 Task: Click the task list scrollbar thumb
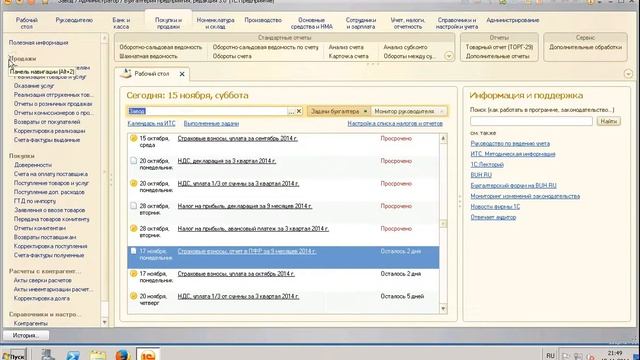pyautogui.click(x=443, y=224)
